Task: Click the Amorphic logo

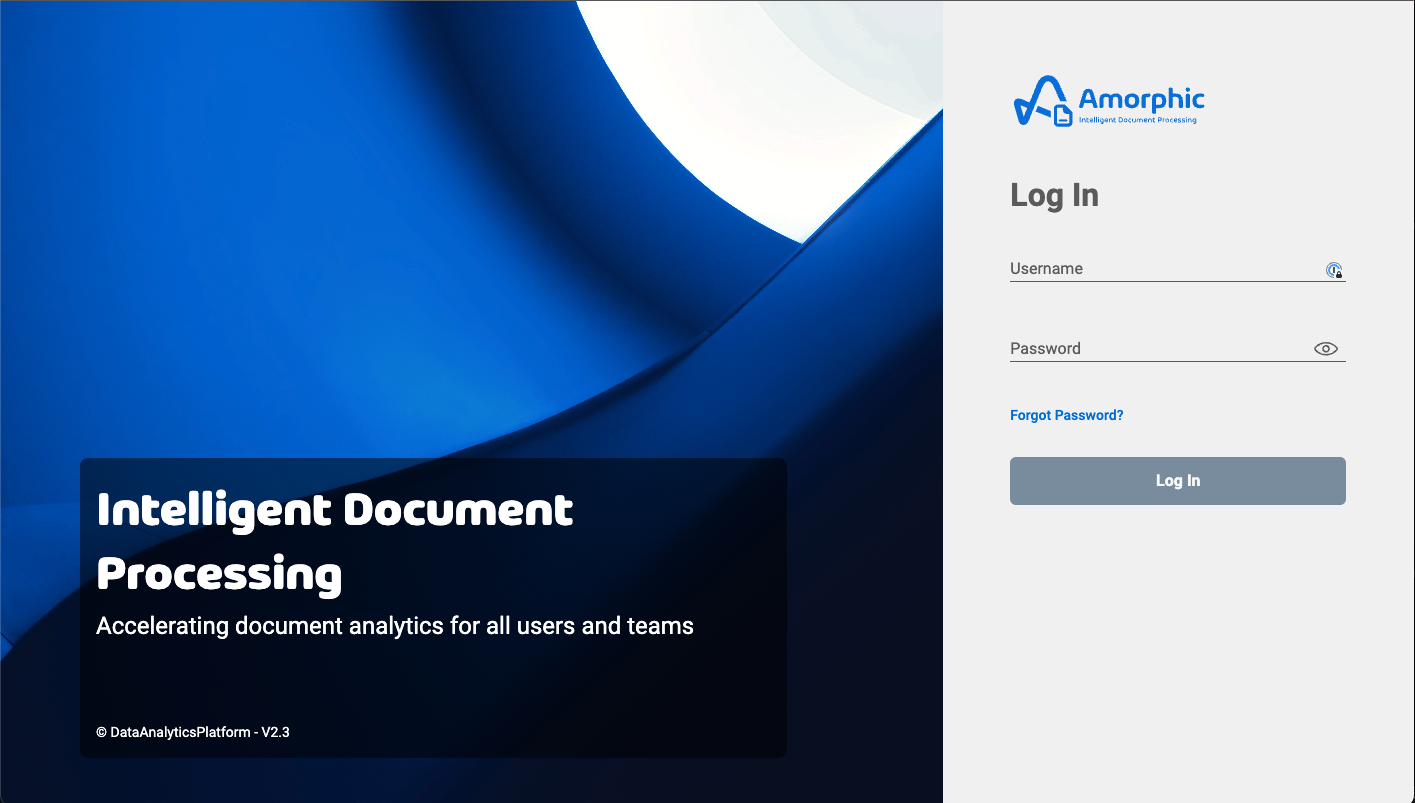Action: [x=1108, y=100]
